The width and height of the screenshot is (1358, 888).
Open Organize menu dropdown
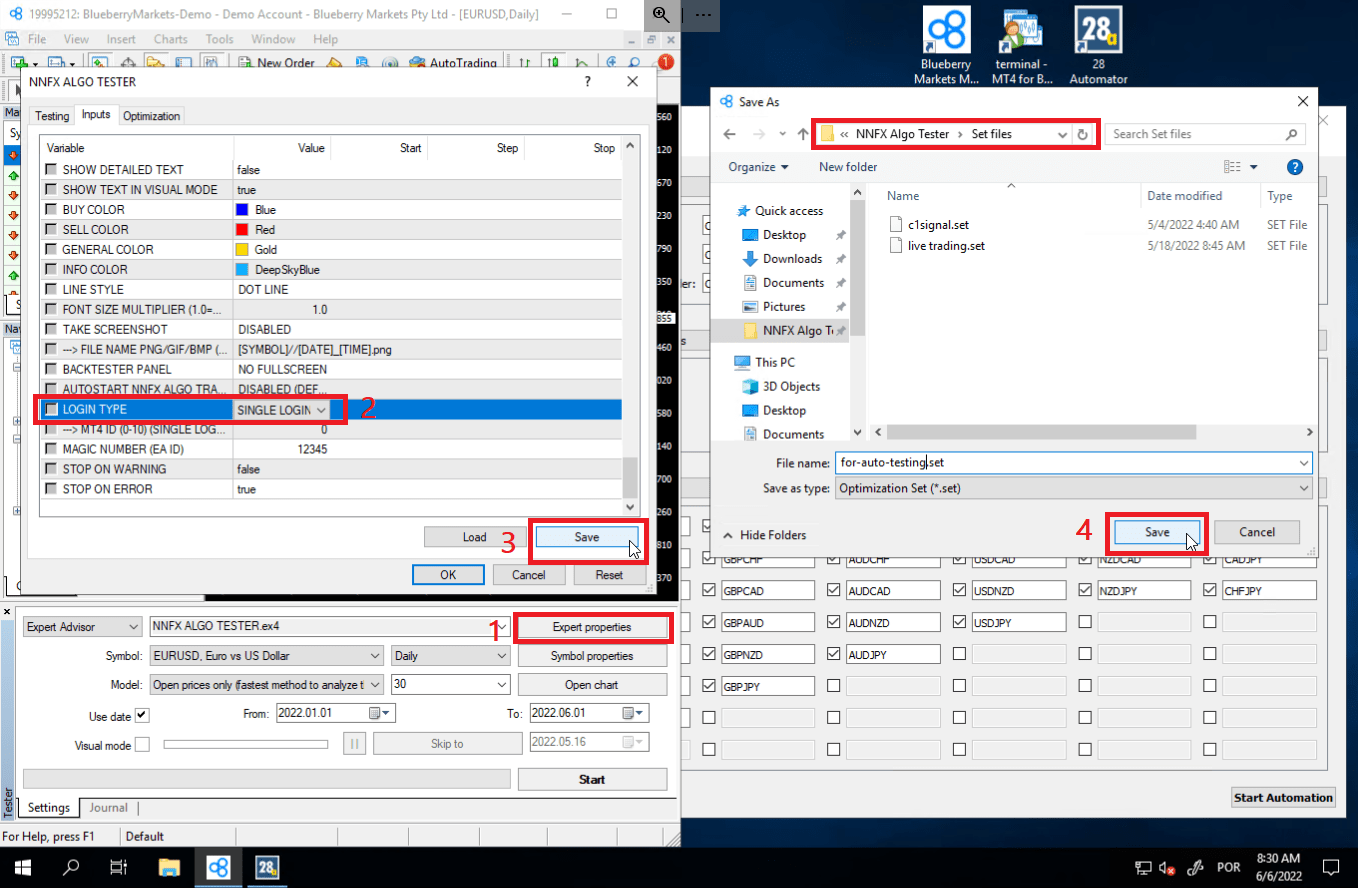(758, 167)
